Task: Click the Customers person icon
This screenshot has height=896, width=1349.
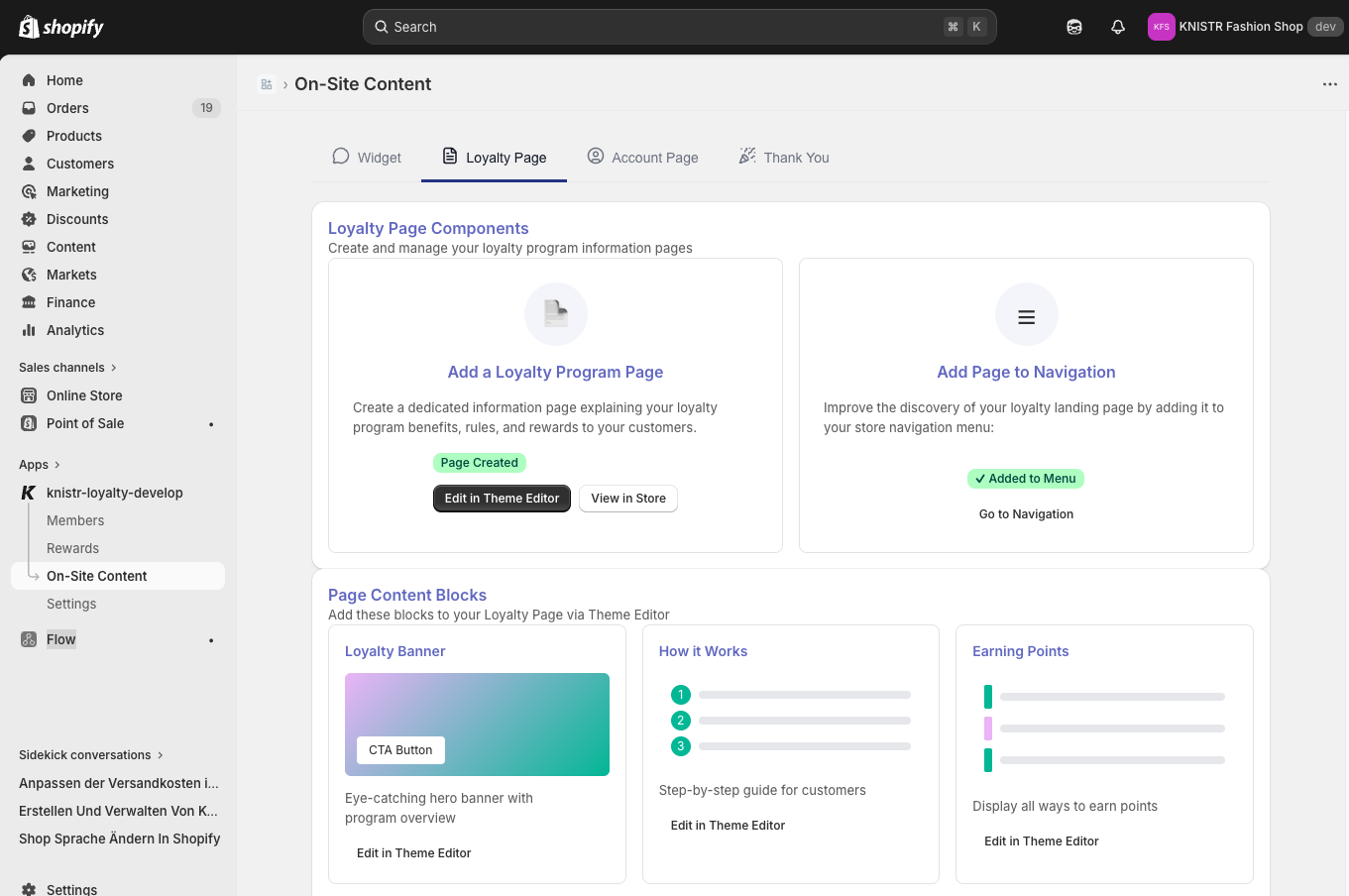Action: click(29, 164)
